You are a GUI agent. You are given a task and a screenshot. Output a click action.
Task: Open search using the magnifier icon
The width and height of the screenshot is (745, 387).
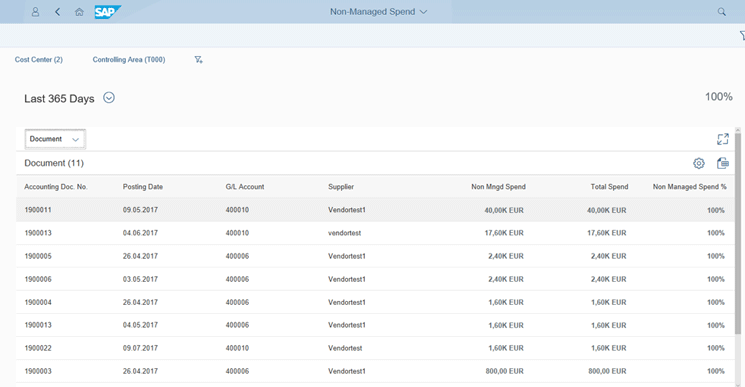pos(721,12)
